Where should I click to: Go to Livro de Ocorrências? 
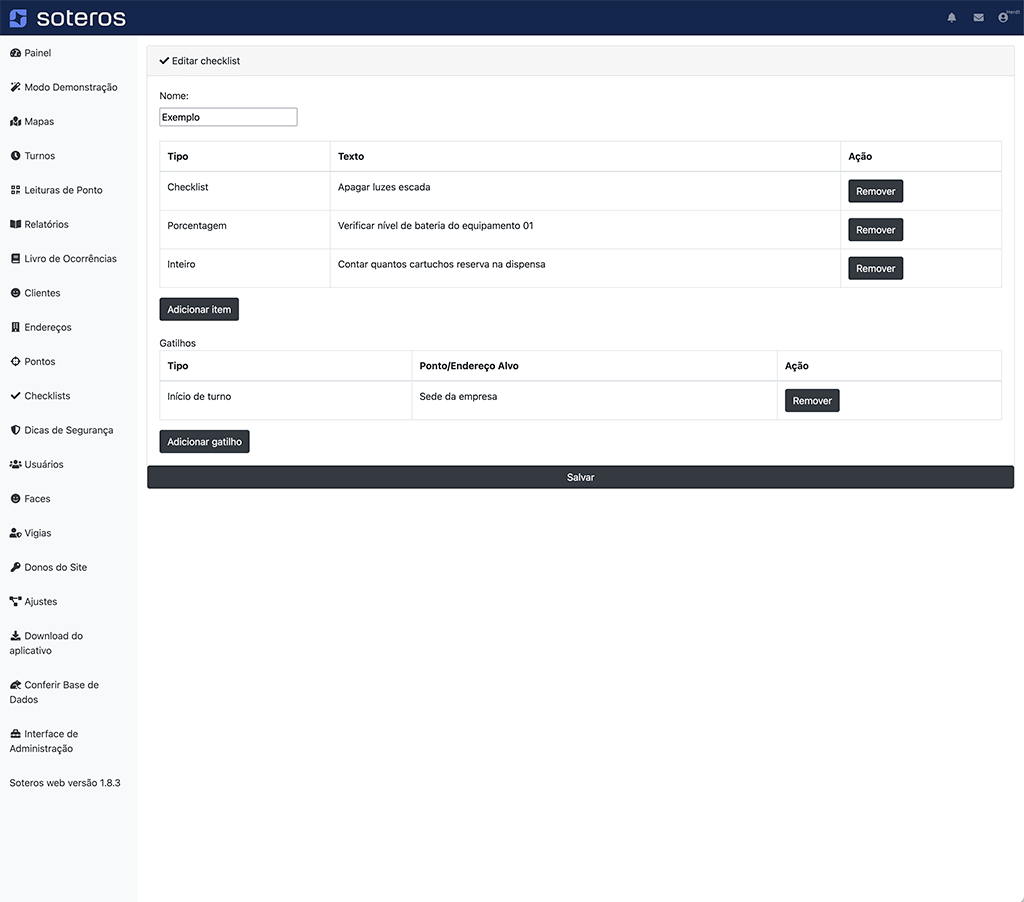tap(70, 259)
